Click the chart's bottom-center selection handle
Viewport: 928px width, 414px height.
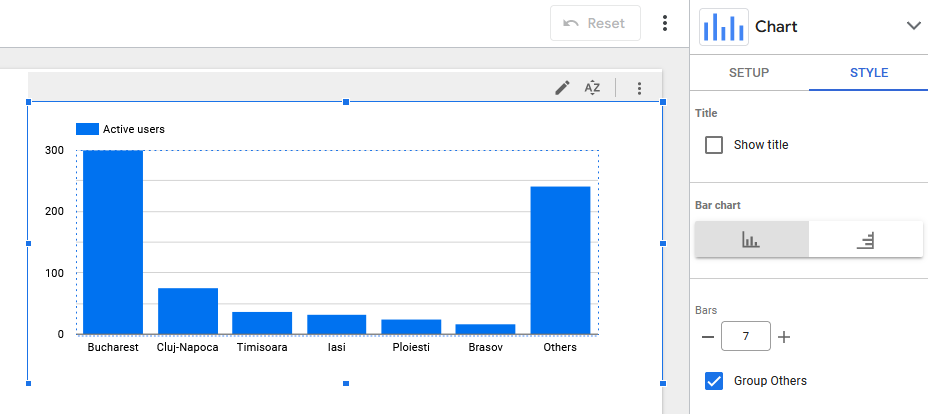(x=346, y=384)
